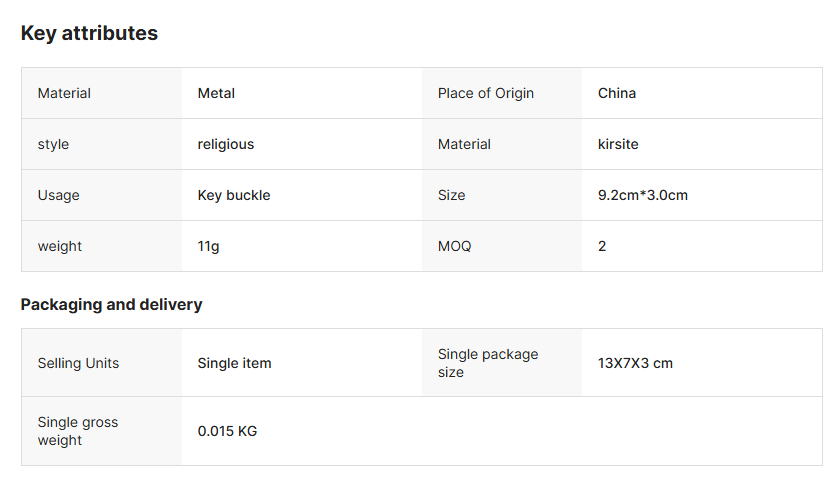Select the Metal material value
This screenshot has width=831, height=483.
tap(216, 93)
